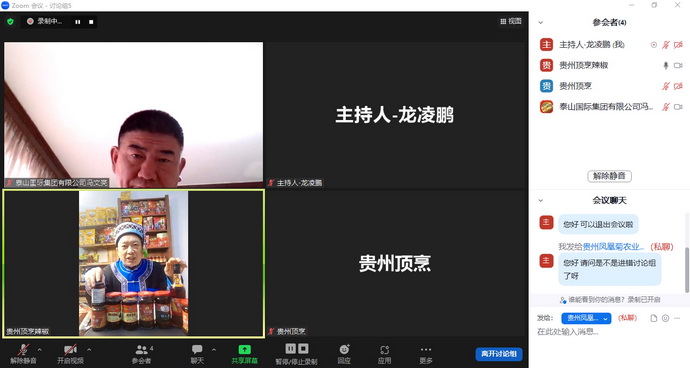Open the 视图 view layout menu
Screen dimensions: 690x368
click(510, 21)
